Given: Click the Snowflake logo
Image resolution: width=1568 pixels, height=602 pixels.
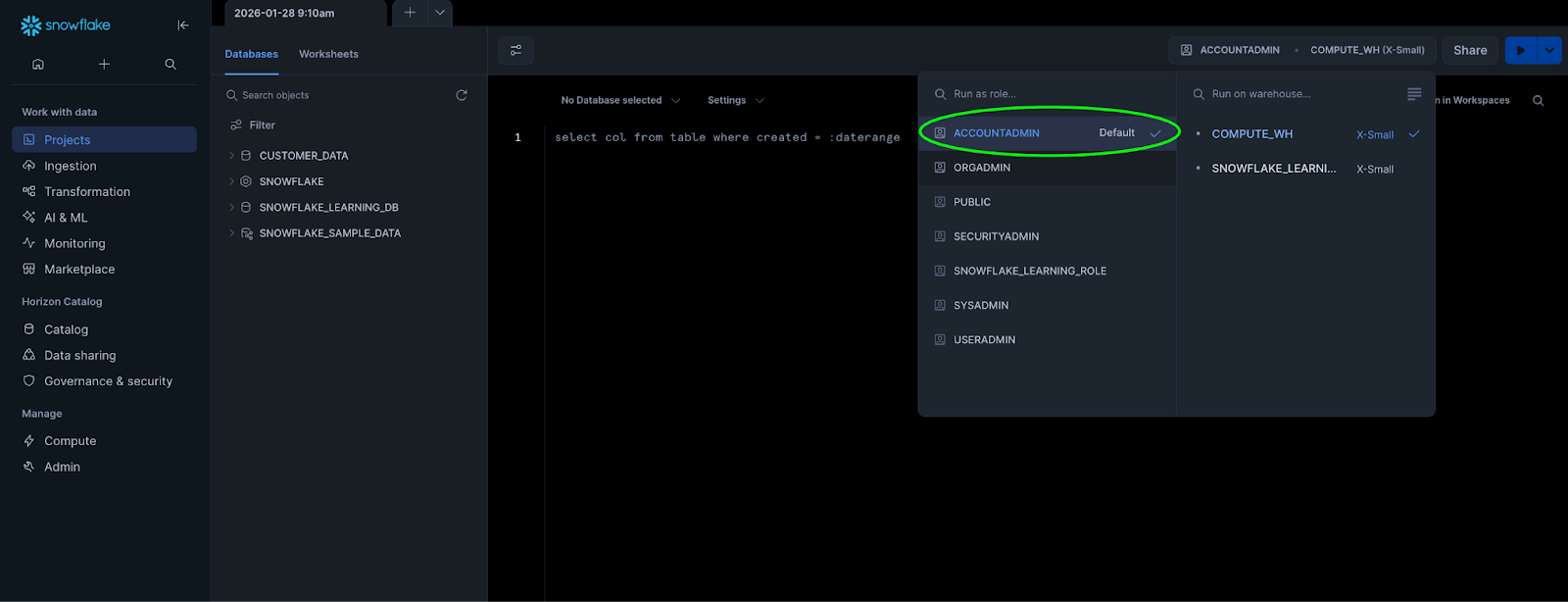Looking at the screenshot, I should 66,25.
